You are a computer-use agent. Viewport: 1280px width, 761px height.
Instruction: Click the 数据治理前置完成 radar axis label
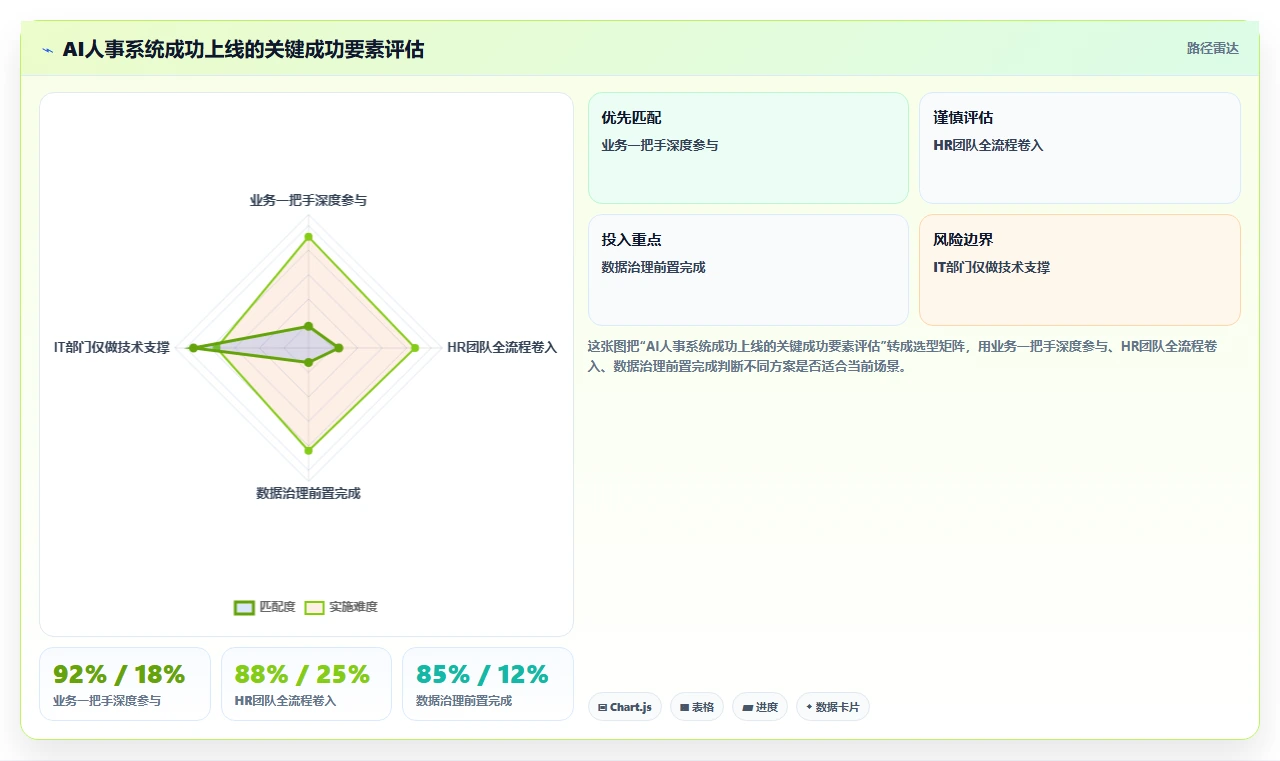pyautogui.click(x=308, y=493)
